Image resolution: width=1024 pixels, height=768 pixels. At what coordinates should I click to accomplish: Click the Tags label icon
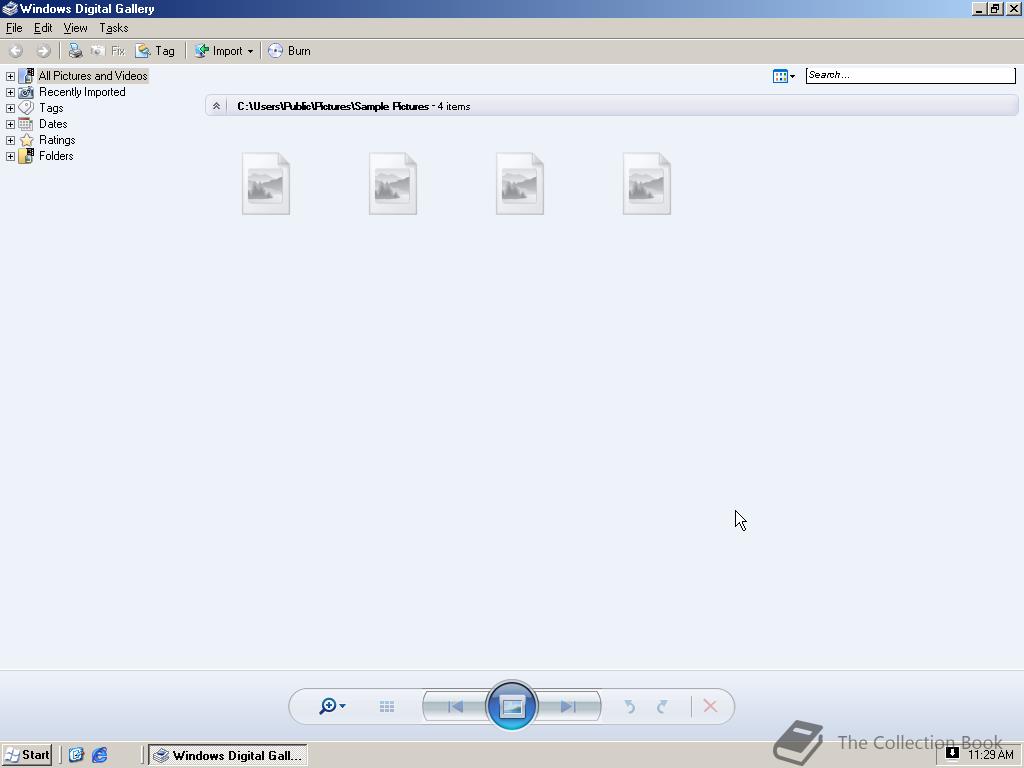click(26, 108)
